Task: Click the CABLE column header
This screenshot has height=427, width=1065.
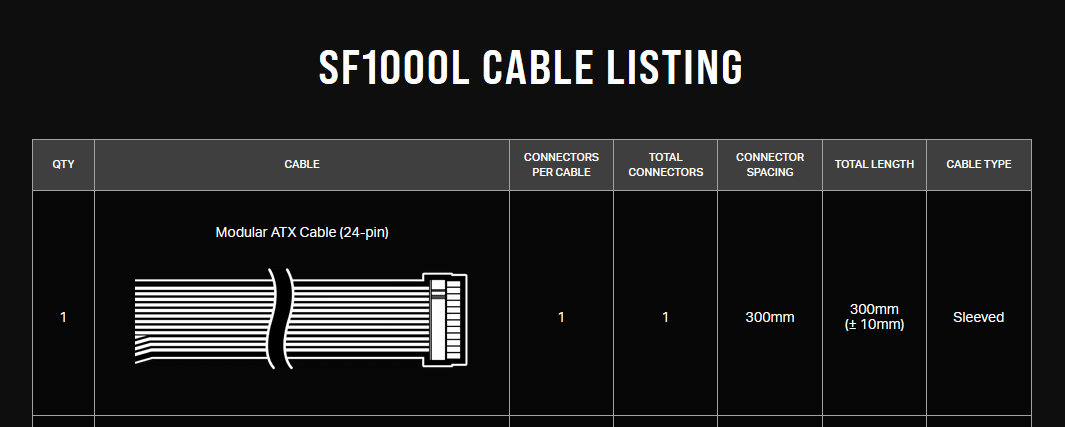Action: tap(302, 164)
